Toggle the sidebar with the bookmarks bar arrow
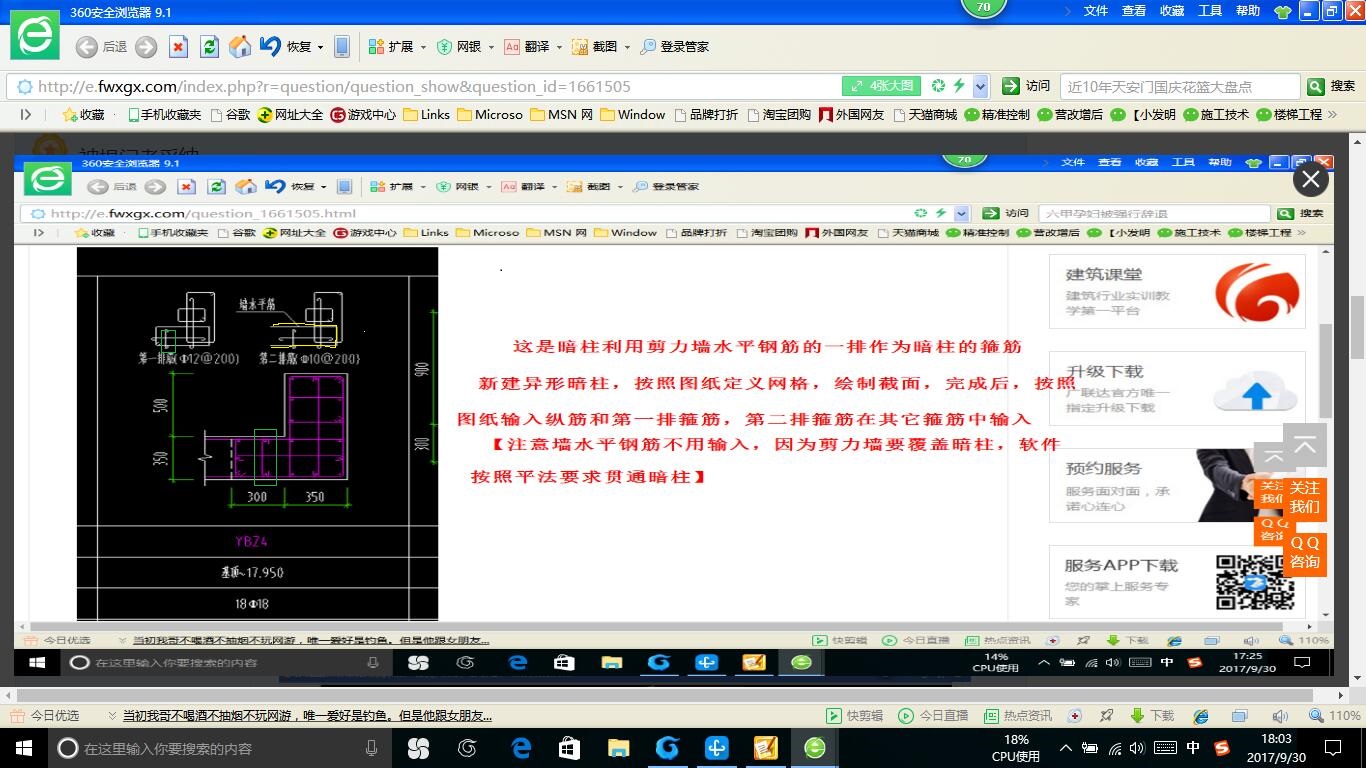 (x=26, y=114)
